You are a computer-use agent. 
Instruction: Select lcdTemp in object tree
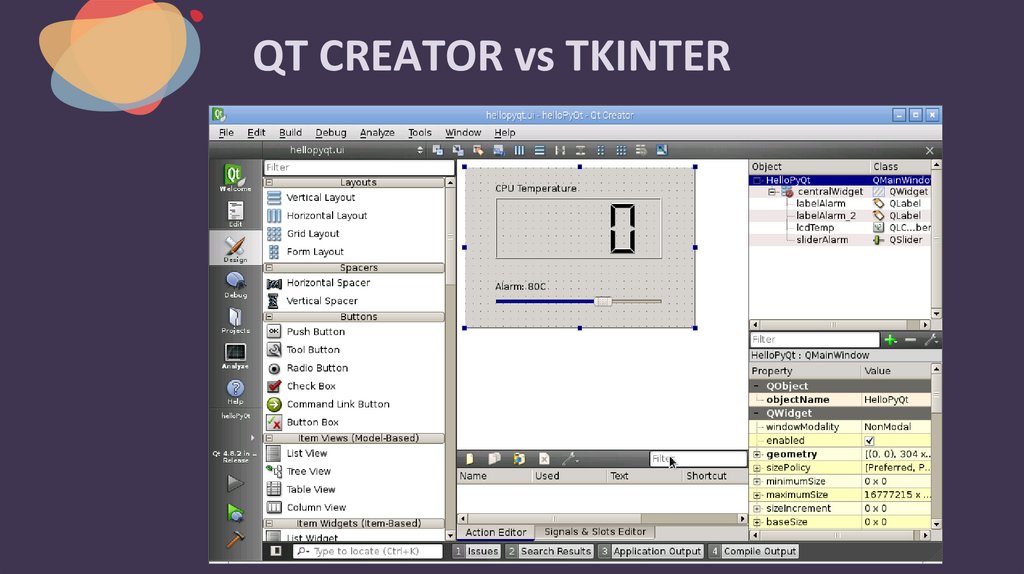click(x=814, y=228)
